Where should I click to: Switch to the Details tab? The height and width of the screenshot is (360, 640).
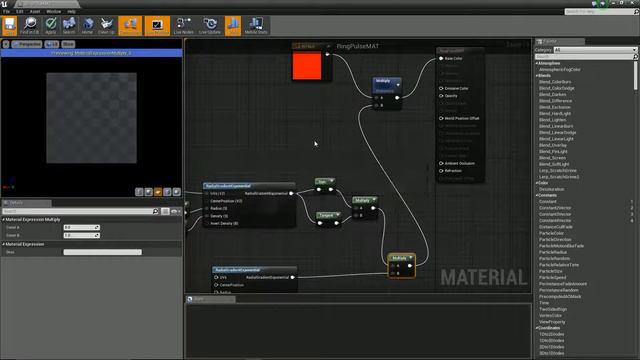tap(26, 202)
